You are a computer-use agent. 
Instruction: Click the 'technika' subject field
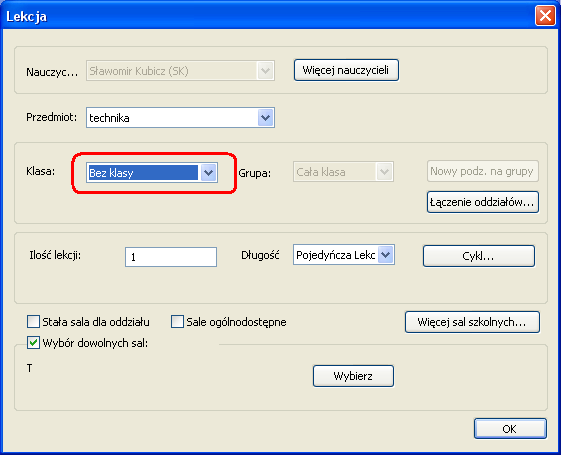[x=172, y=117]
